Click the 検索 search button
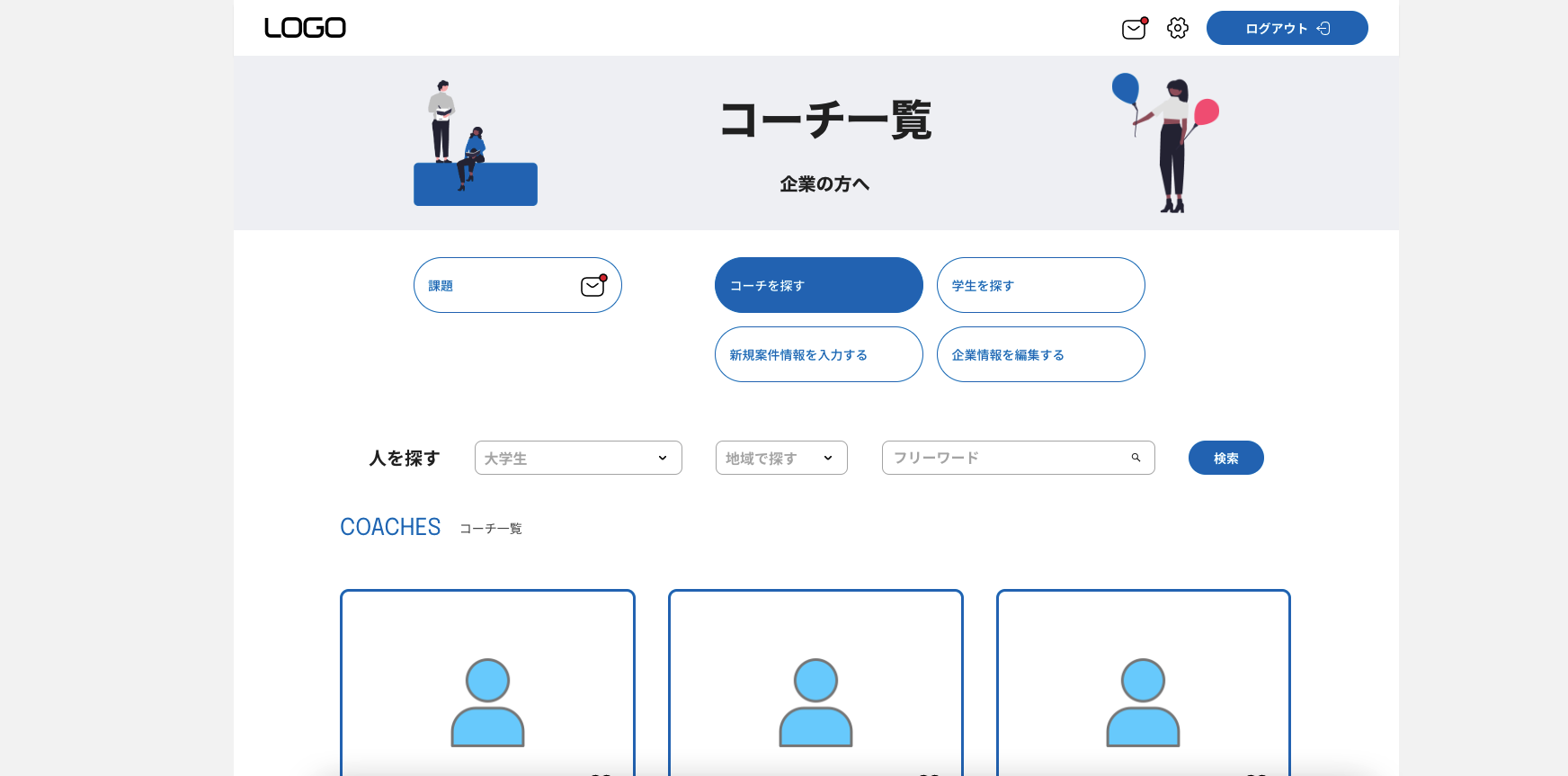This screenshot has height=776, width=1568. click(x=1226, y=458)
